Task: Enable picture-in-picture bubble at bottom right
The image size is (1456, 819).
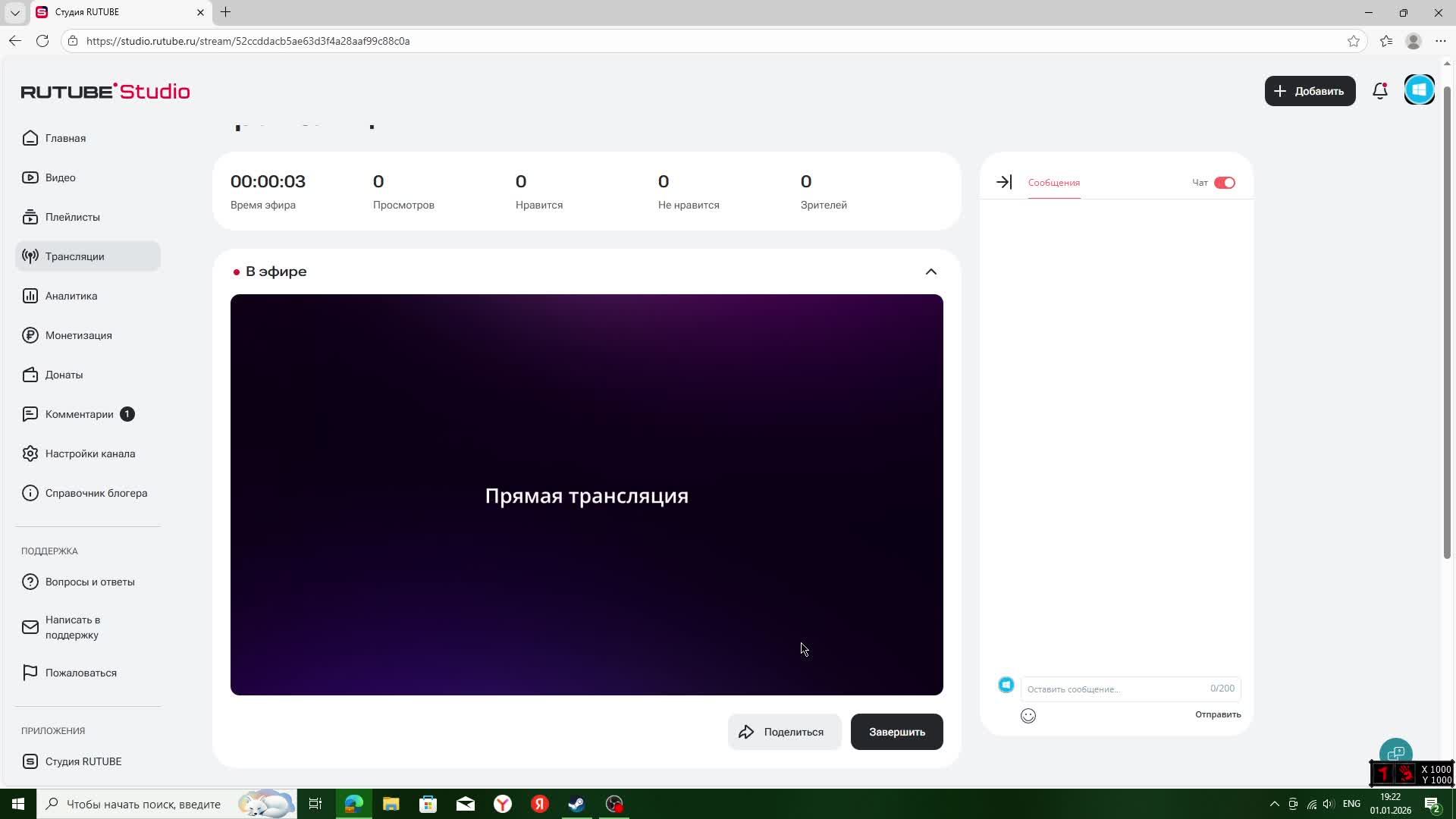Action: [x=1395, y=752]
